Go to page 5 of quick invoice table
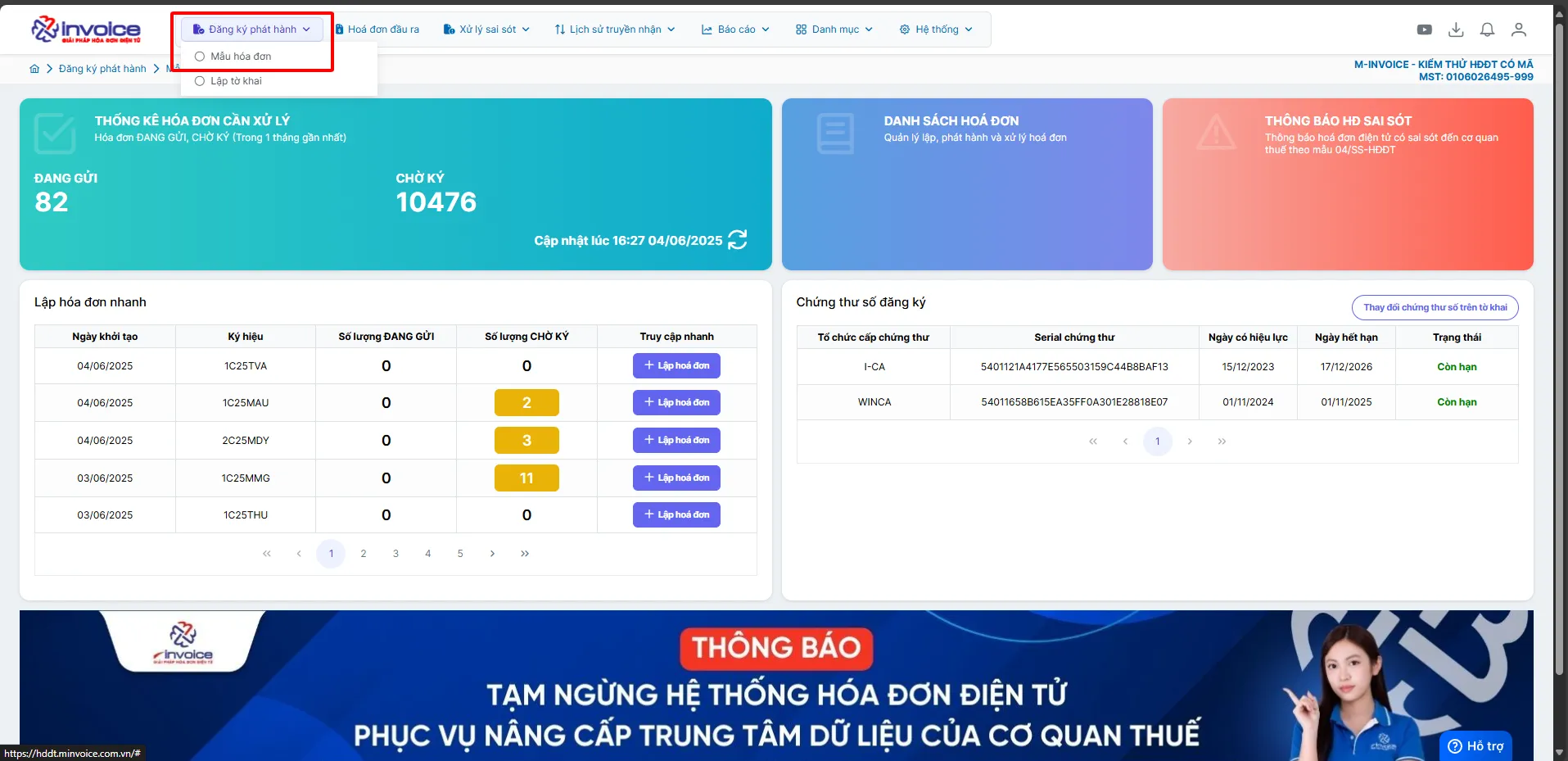The image size is (1568, 761). click(x=460, y=554)
